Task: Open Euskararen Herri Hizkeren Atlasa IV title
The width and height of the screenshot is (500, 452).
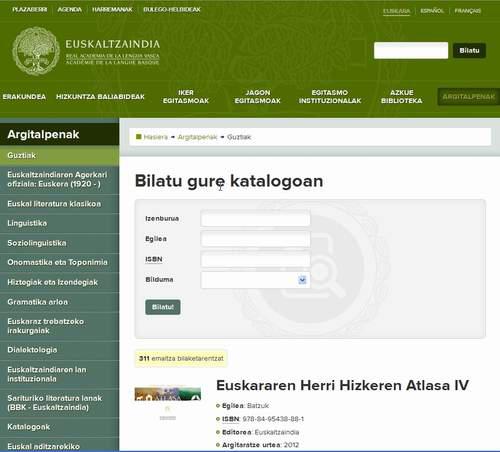Action: coord(342,385)
